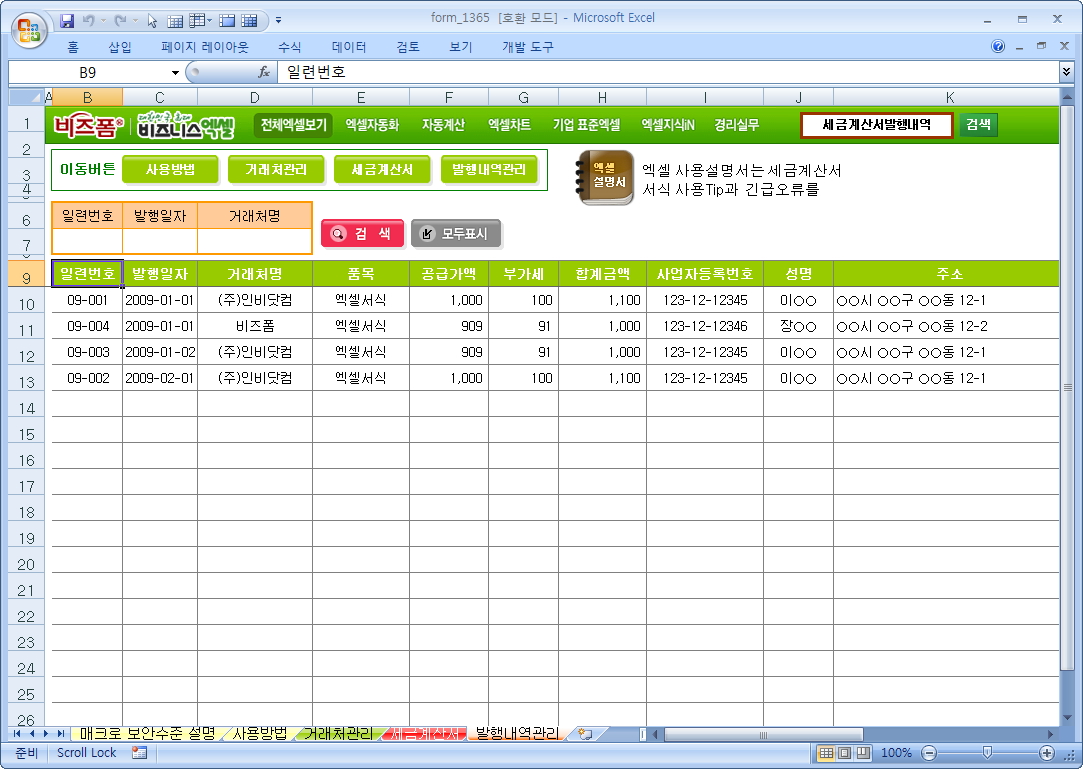
Task: Open the Name Box dropdown arrow
Action: point(175,72)
